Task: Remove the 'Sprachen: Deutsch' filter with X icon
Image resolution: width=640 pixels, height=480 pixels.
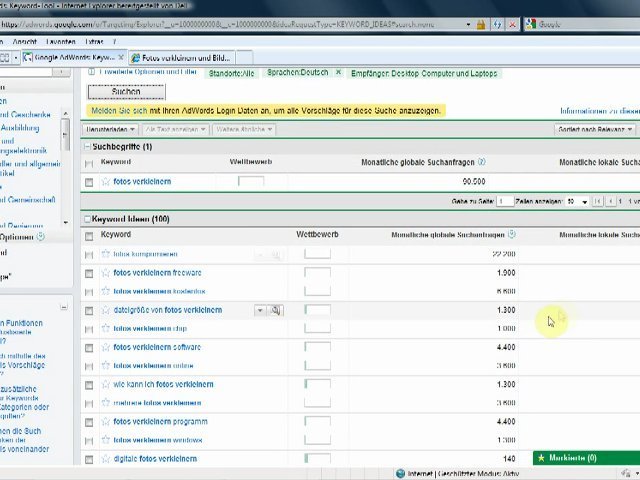Action: coord(338,73)
